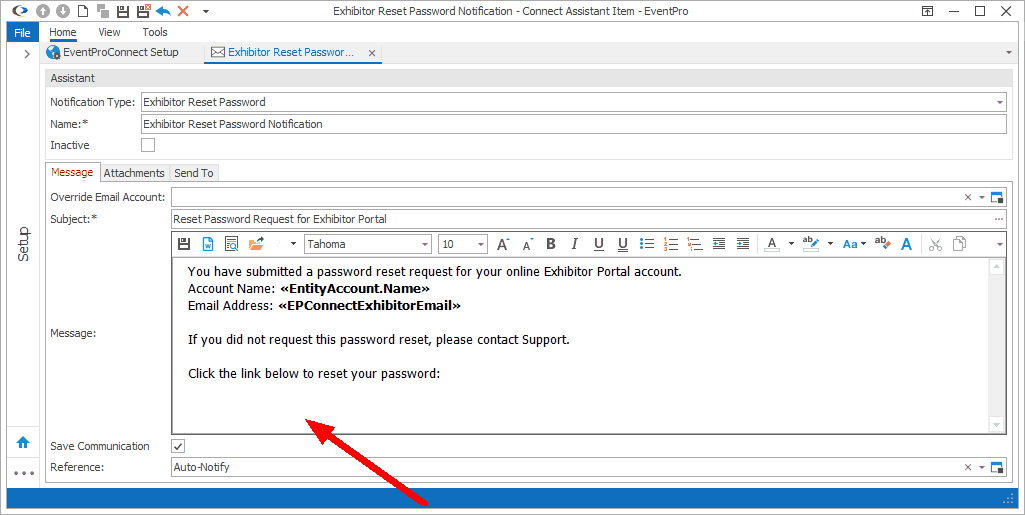This screenshot has width=1025, height=515.
Task: Toggle the Inactive checkbox
Action: tap(148, 145)
